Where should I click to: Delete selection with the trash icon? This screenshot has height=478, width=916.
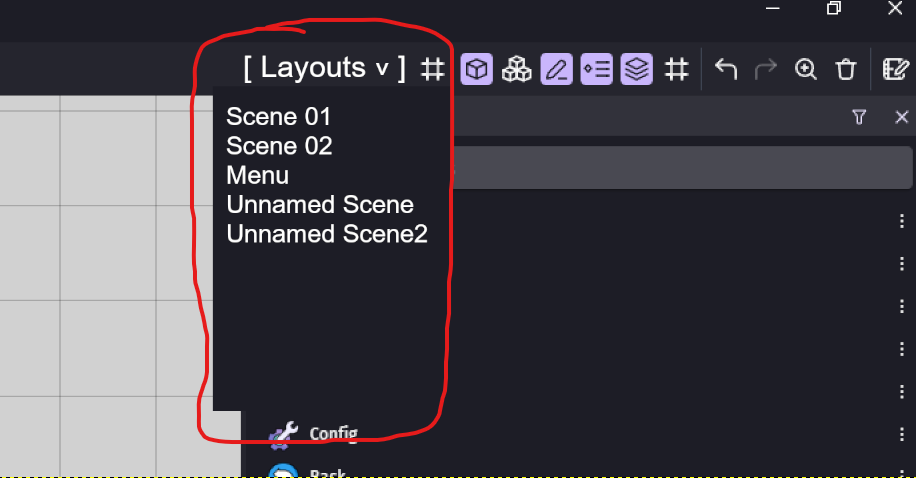click(x=845, y=70)
